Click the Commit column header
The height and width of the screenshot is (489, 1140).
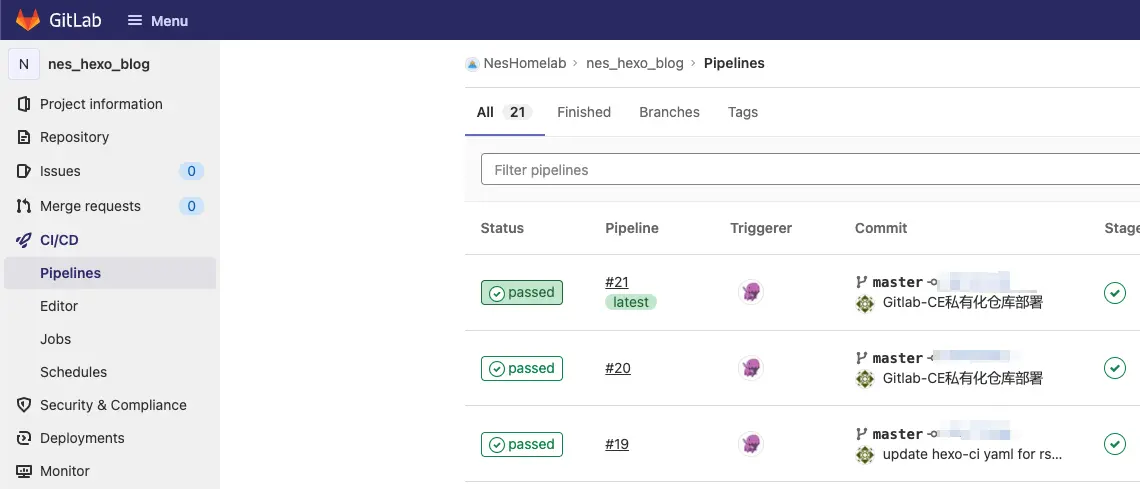(x=881, y=228)
